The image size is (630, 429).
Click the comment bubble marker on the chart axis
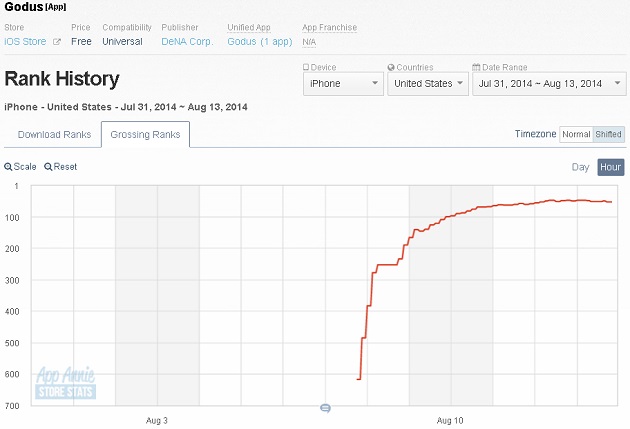325,409
